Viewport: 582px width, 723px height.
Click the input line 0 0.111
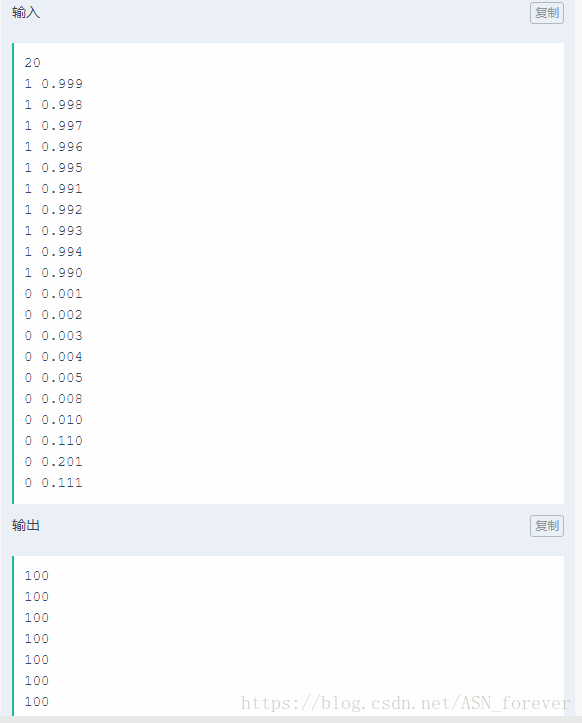point(53,483)
